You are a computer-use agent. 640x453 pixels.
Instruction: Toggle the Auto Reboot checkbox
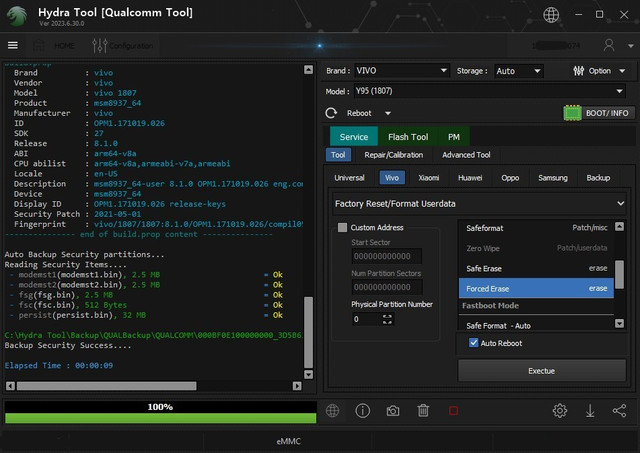pos(473,343)
